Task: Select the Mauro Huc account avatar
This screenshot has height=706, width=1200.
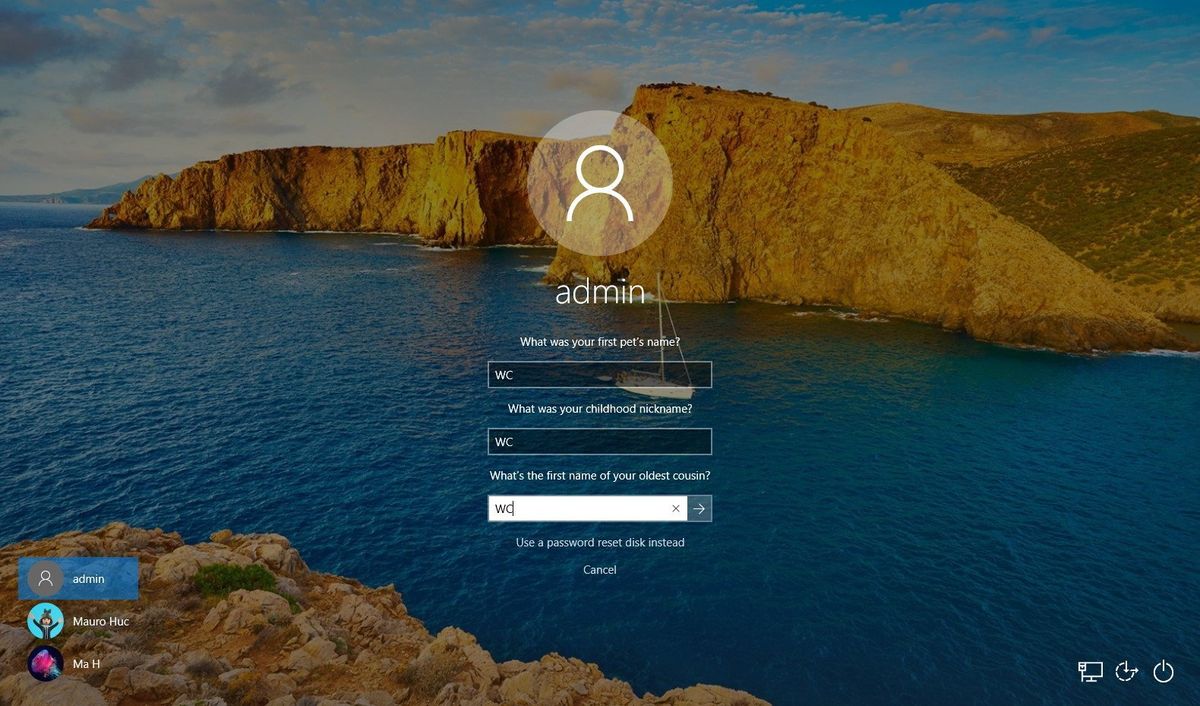Action: click(47, 621)
